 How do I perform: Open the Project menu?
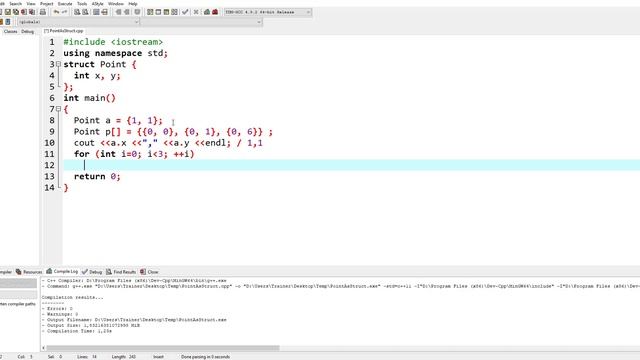[x=47, y=4]
